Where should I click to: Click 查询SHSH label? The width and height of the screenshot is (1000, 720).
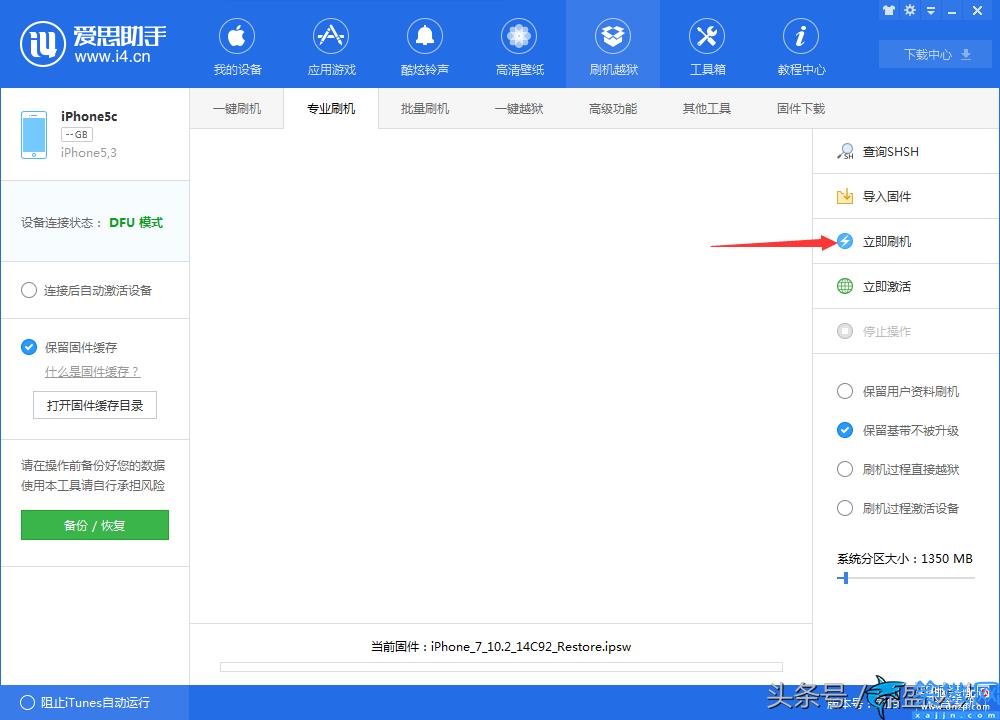891,152
